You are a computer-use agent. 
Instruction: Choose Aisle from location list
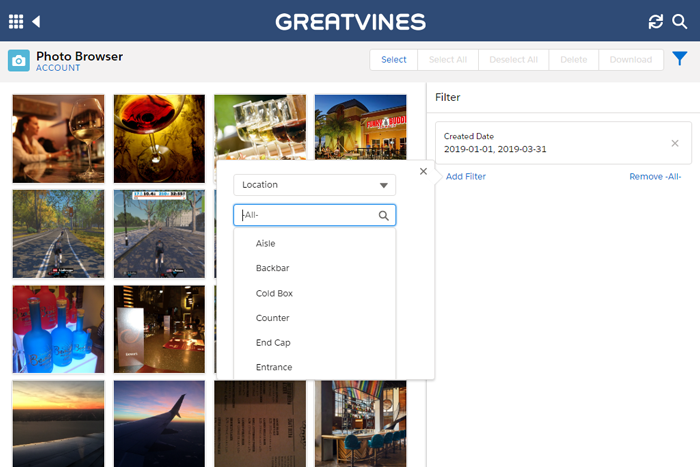[x=265, y=244]
